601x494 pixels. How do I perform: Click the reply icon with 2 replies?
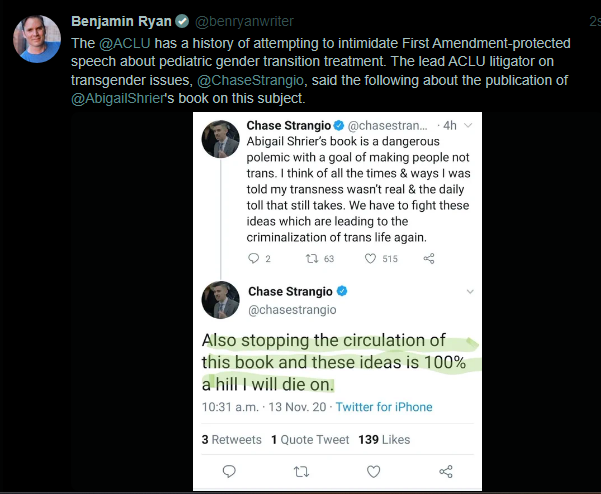tap(252, 259)
